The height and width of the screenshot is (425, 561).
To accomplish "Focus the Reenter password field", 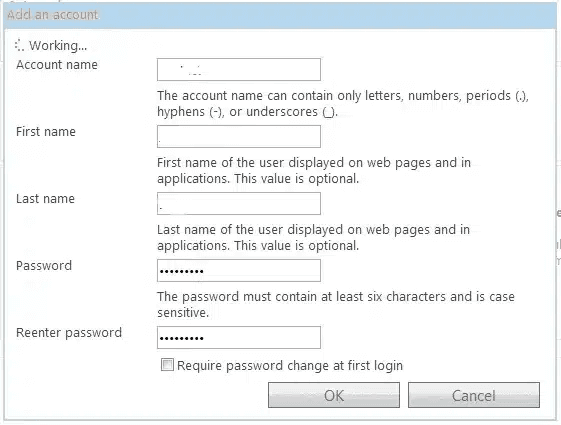I will point(239,337).
